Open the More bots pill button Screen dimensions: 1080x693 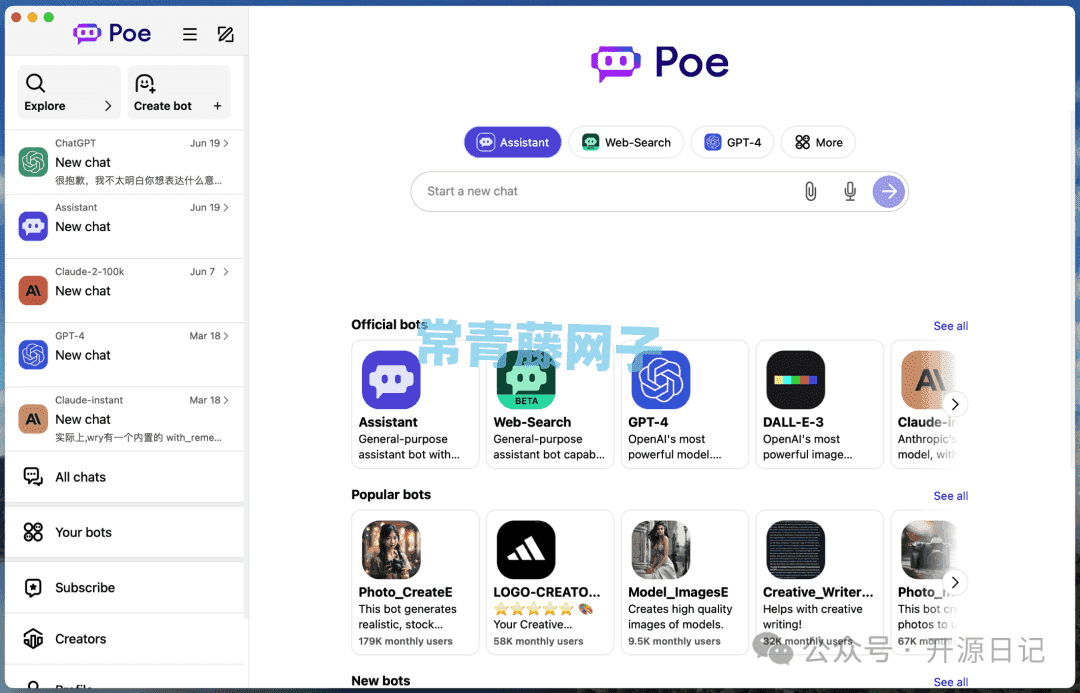(x=818, y=143)
